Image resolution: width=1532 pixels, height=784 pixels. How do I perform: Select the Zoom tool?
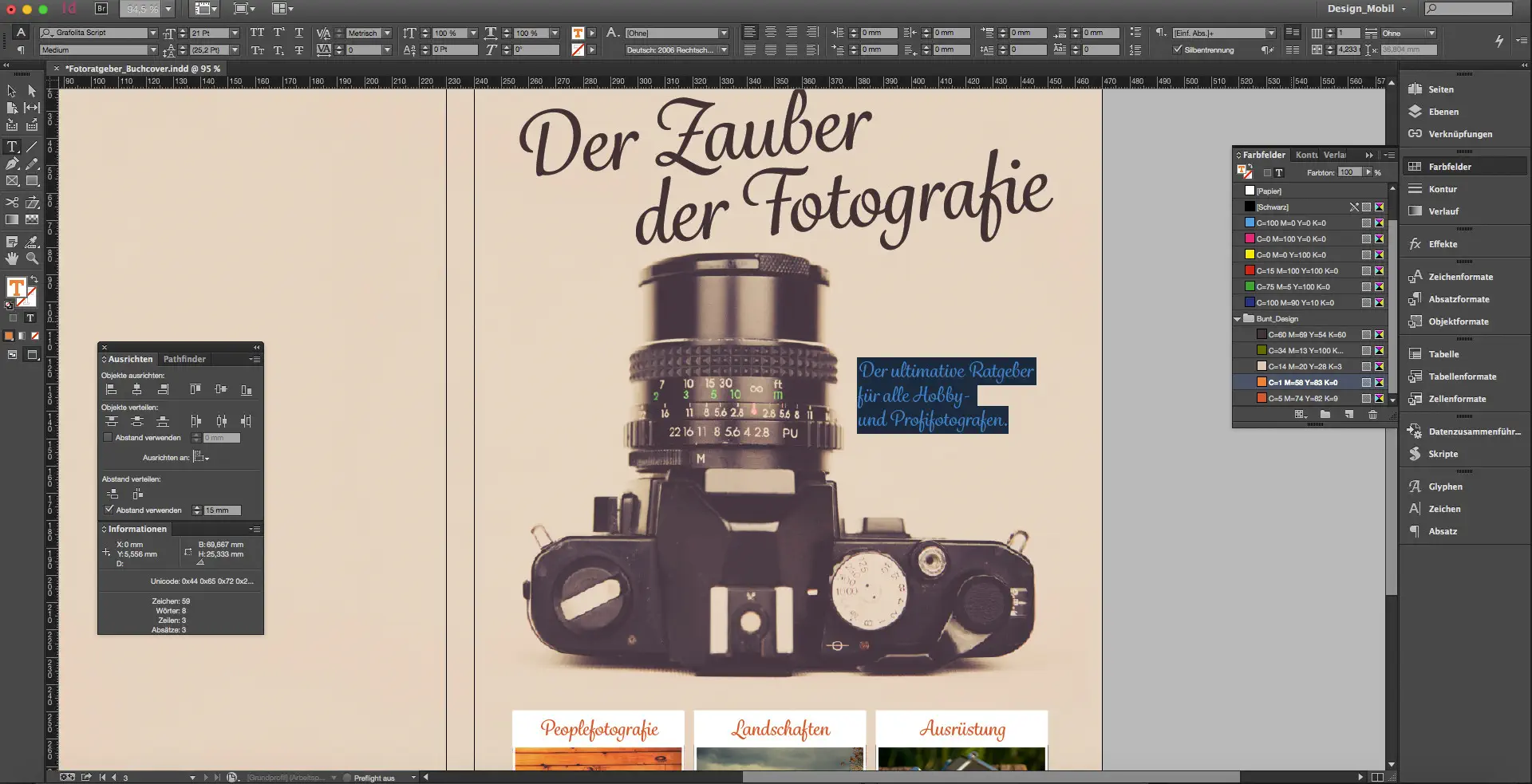click(31, 259)
